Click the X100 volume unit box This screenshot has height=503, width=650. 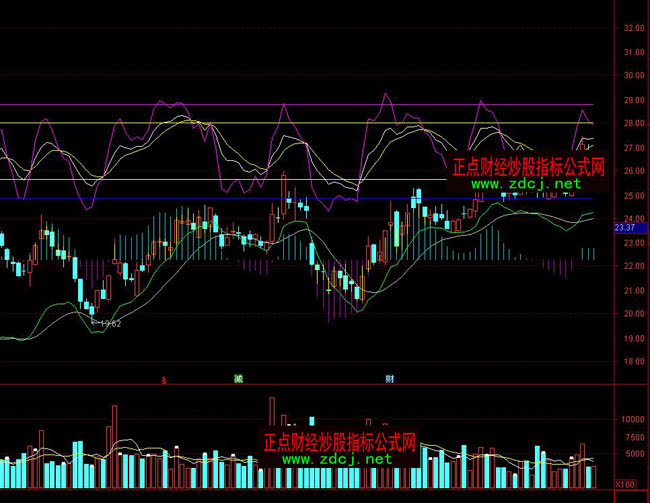click(x=625, y=484)
